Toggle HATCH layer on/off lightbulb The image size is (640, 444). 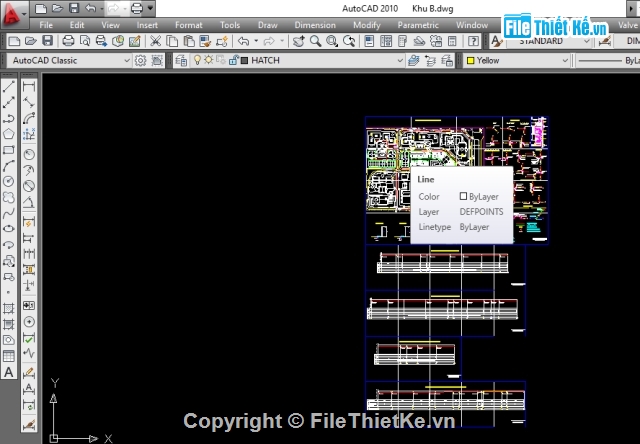pos(198,60)
